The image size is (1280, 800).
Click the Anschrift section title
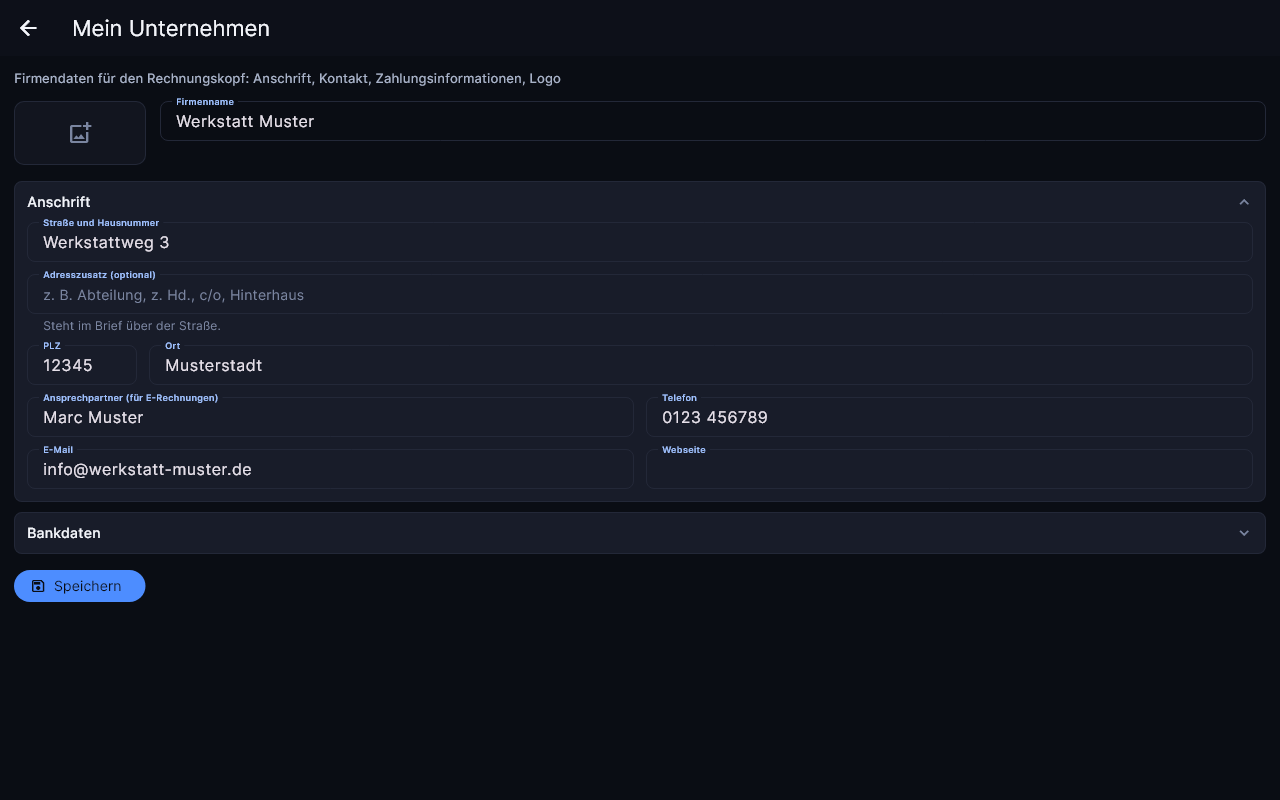tap(59, 202)
